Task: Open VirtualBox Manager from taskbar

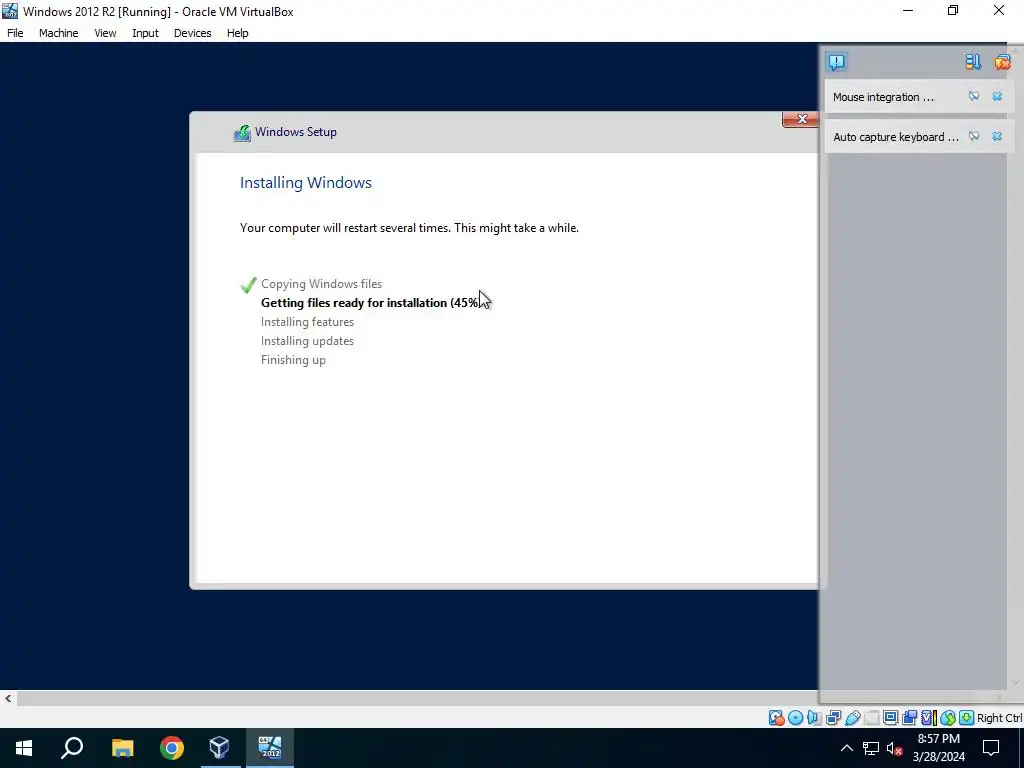Action: click(219, 748)
